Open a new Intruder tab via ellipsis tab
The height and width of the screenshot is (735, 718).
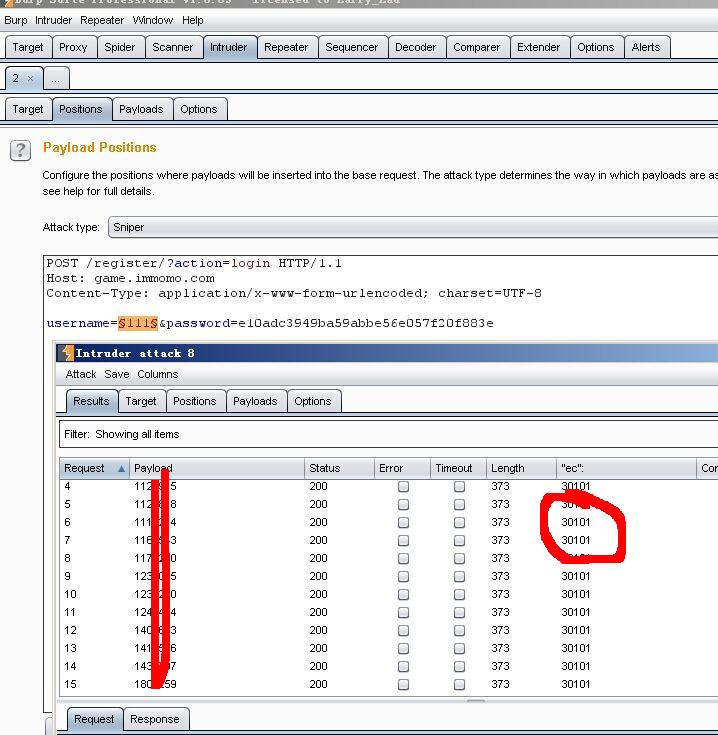(56, 78)
